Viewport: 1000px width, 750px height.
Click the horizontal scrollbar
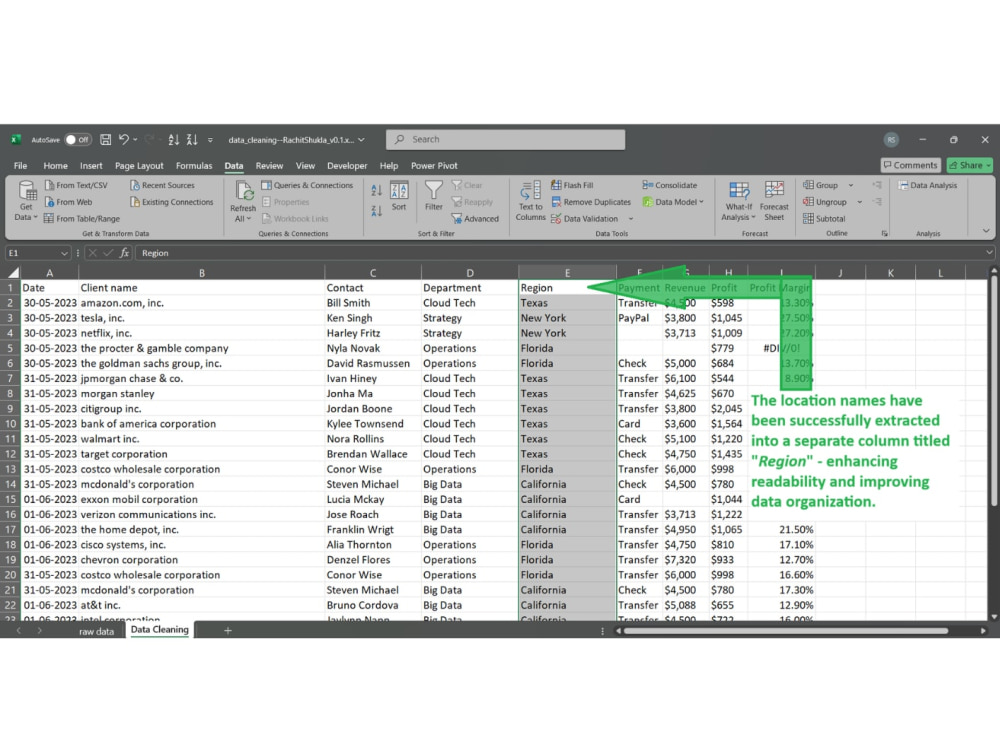[786, 631]
